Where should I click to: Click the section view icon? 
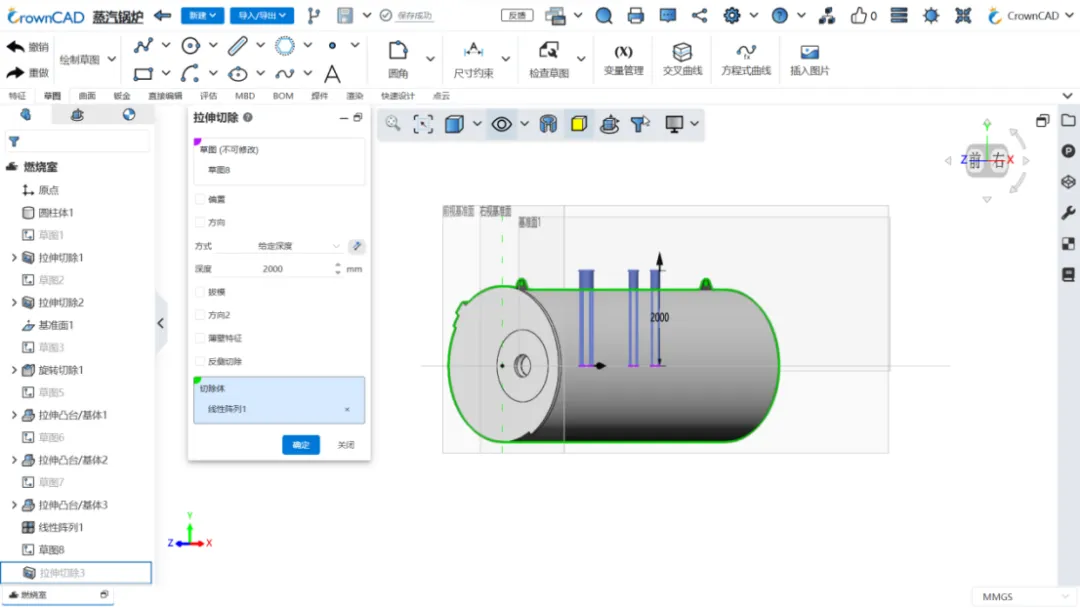[x=548, y=124]
